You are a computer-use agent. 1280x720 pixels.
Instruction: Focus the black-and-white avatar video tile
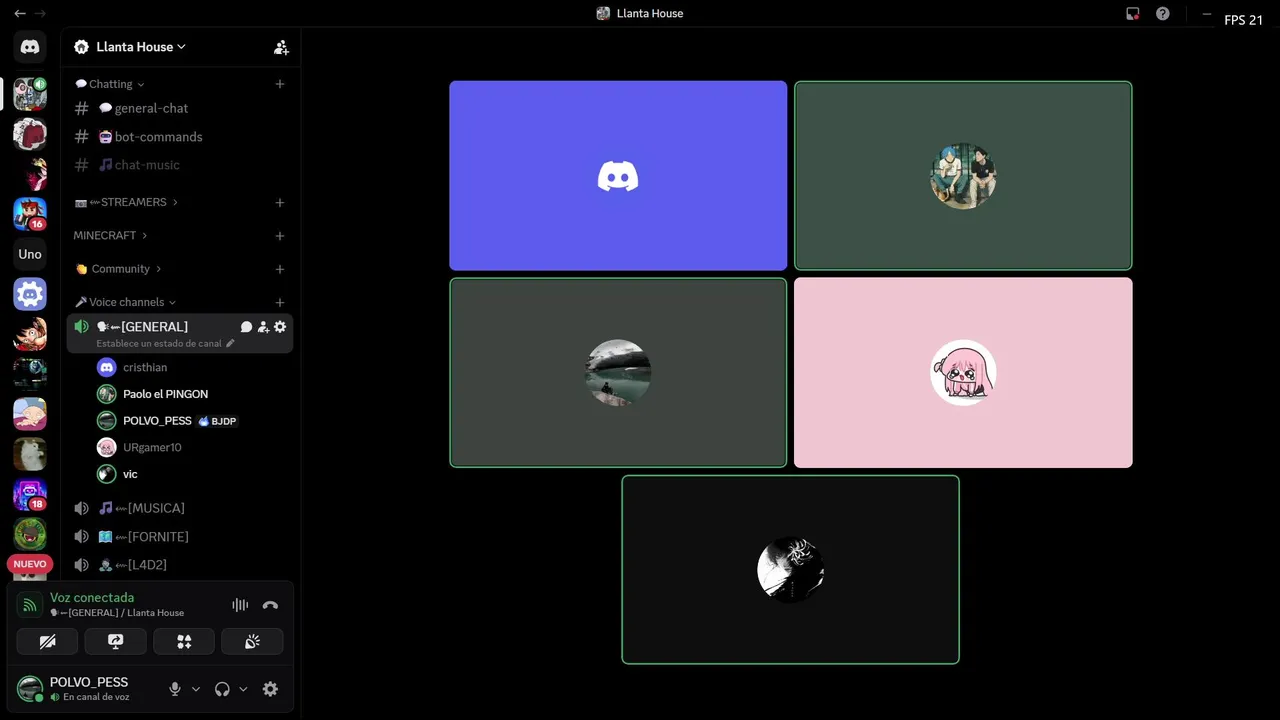pos(790,570)
